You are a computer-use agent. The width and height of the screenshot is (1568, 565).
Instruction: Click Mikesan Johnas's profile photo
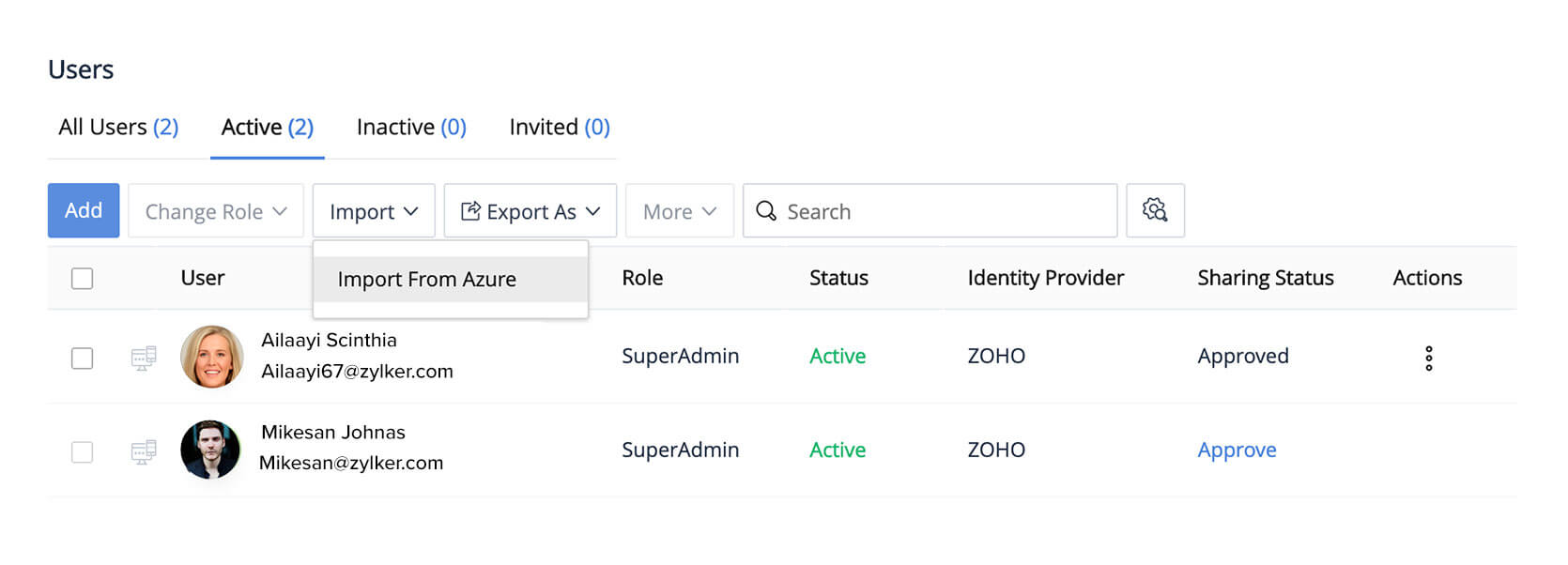tap(210, 450)
